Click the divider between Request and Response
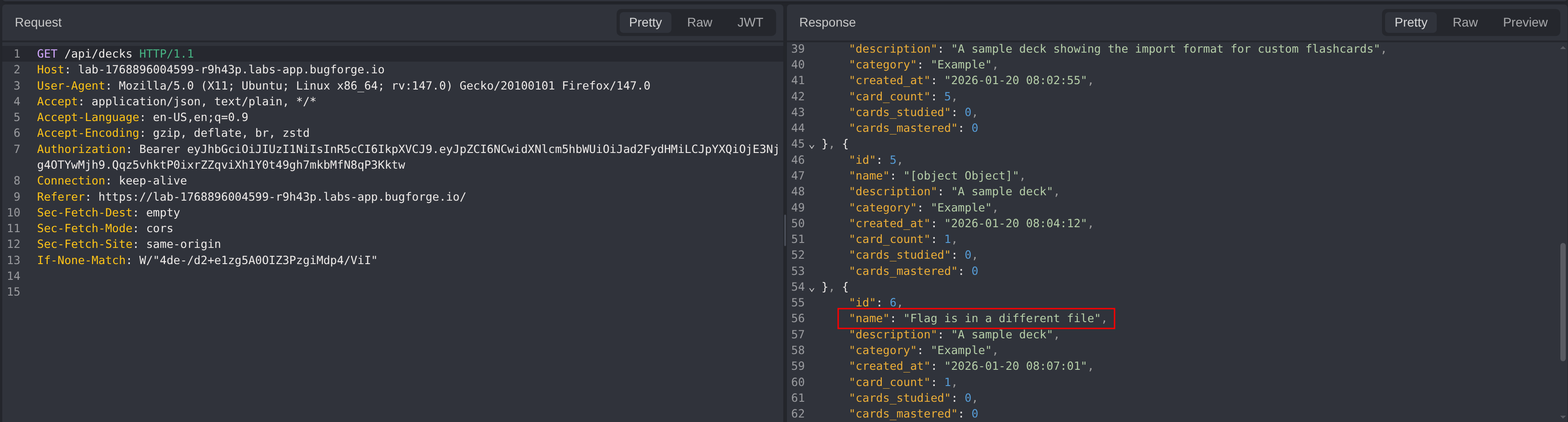 click(x=785, y=231)
